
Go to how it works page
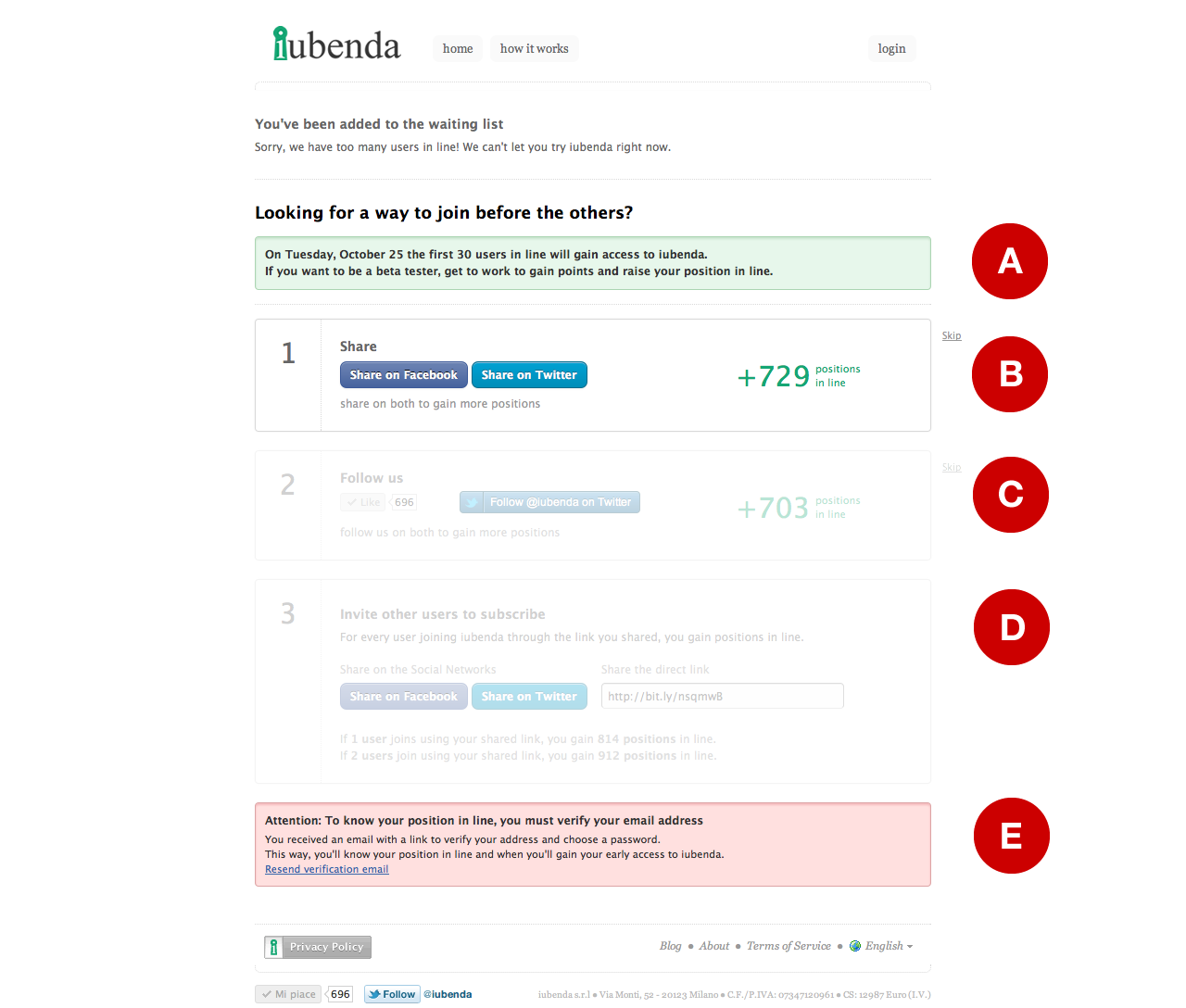point(534,48)
